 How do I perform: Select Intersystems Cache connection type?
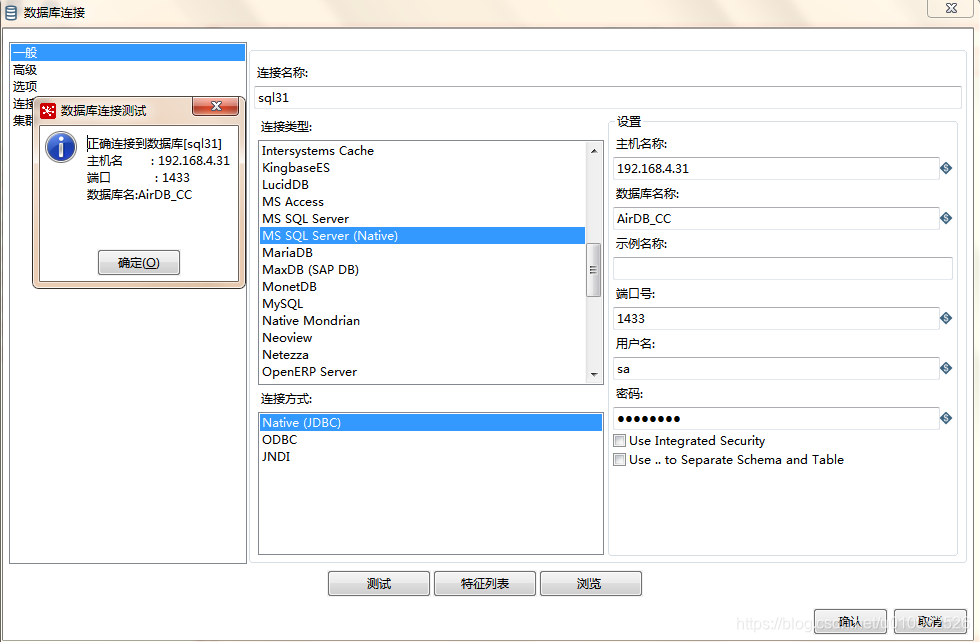coord(422,151)
